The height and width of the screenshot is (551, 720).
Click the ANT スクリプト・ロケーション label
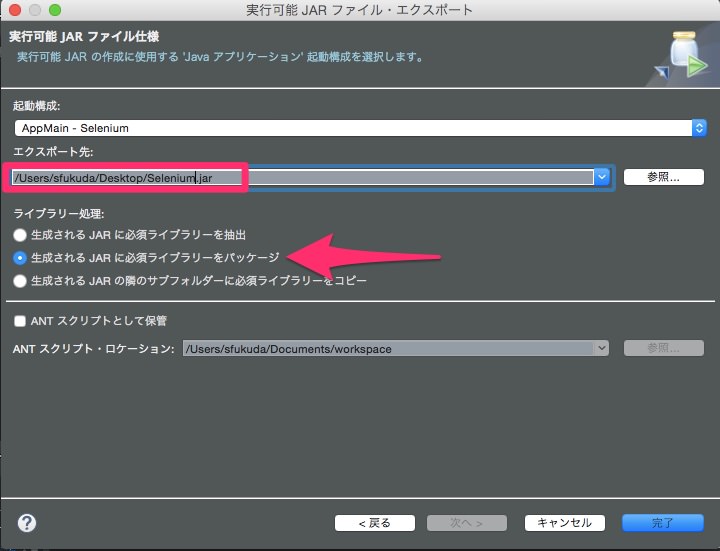[x=94, y=349]
